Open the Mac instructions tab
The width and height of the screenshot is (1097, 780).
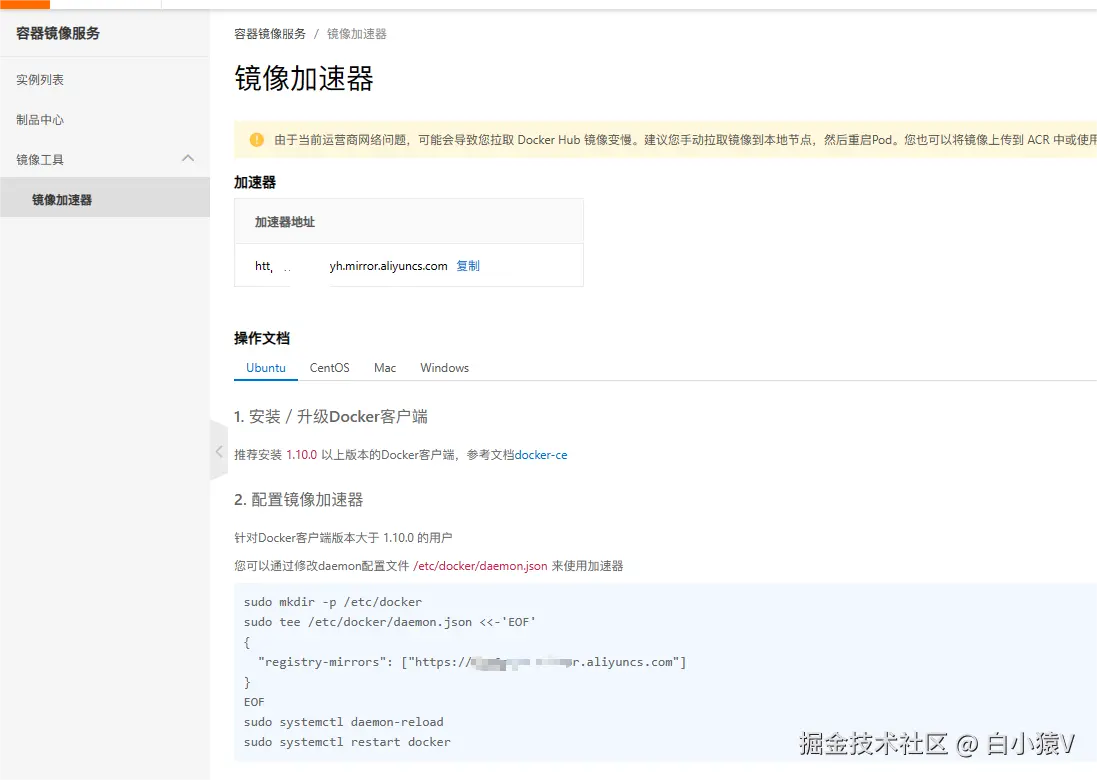pos(384,367)
